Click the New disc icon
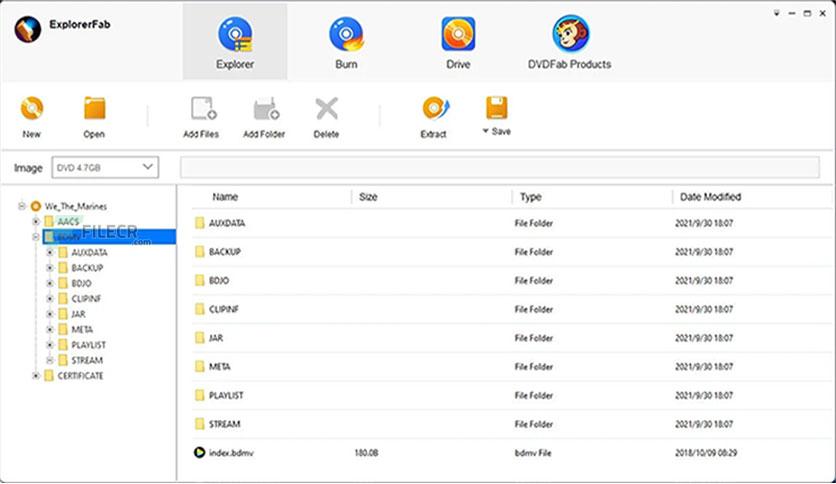 tap(32, 109)
